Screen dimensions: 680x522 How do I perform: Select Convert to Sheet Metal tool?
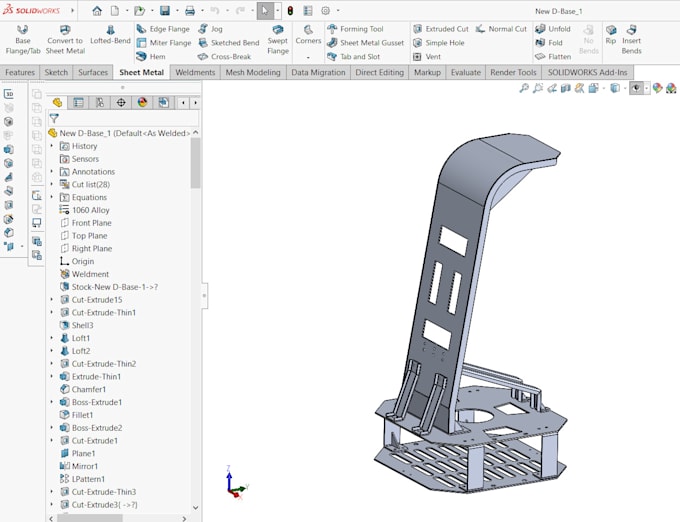65,39
